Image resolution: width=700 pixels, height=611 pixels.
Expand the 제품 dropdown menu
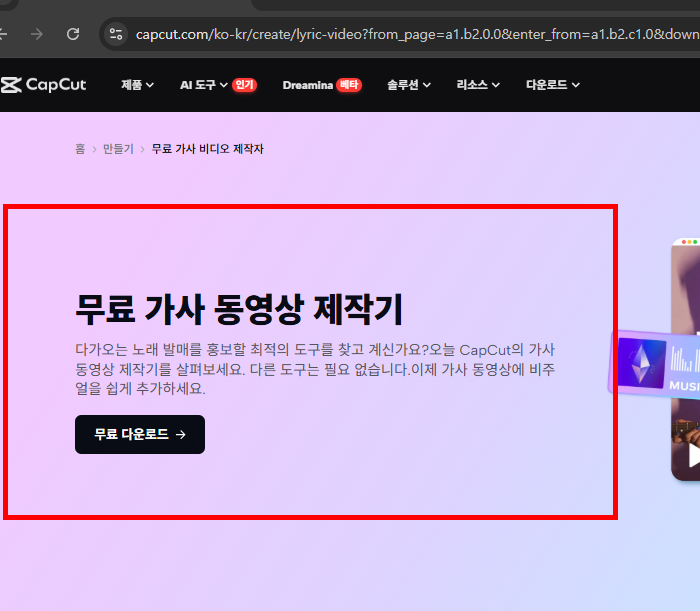(x=137, y=85)
